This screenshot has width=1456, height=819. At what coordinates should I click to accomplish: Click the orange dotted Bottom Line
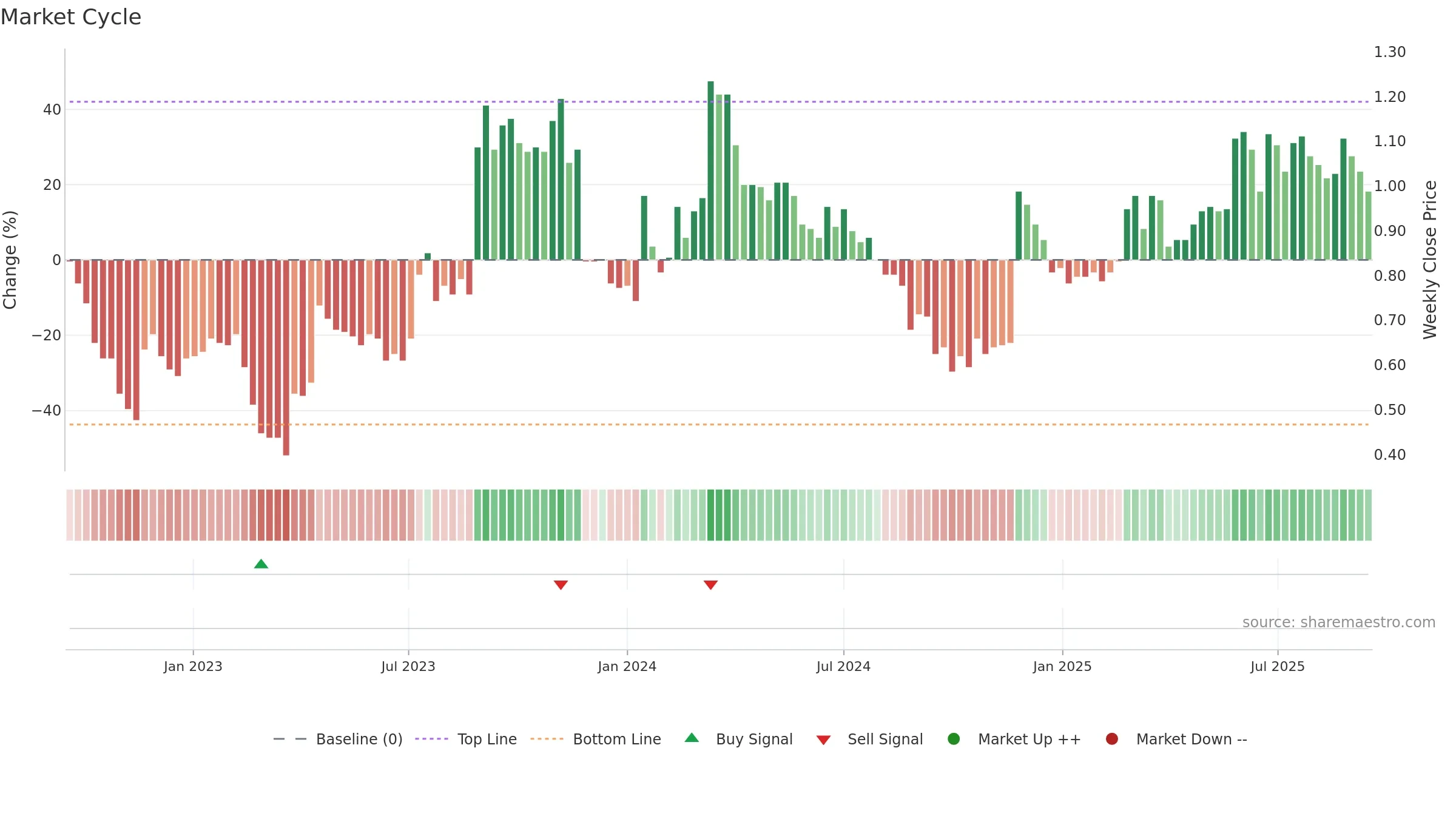(x=719, y=425)
